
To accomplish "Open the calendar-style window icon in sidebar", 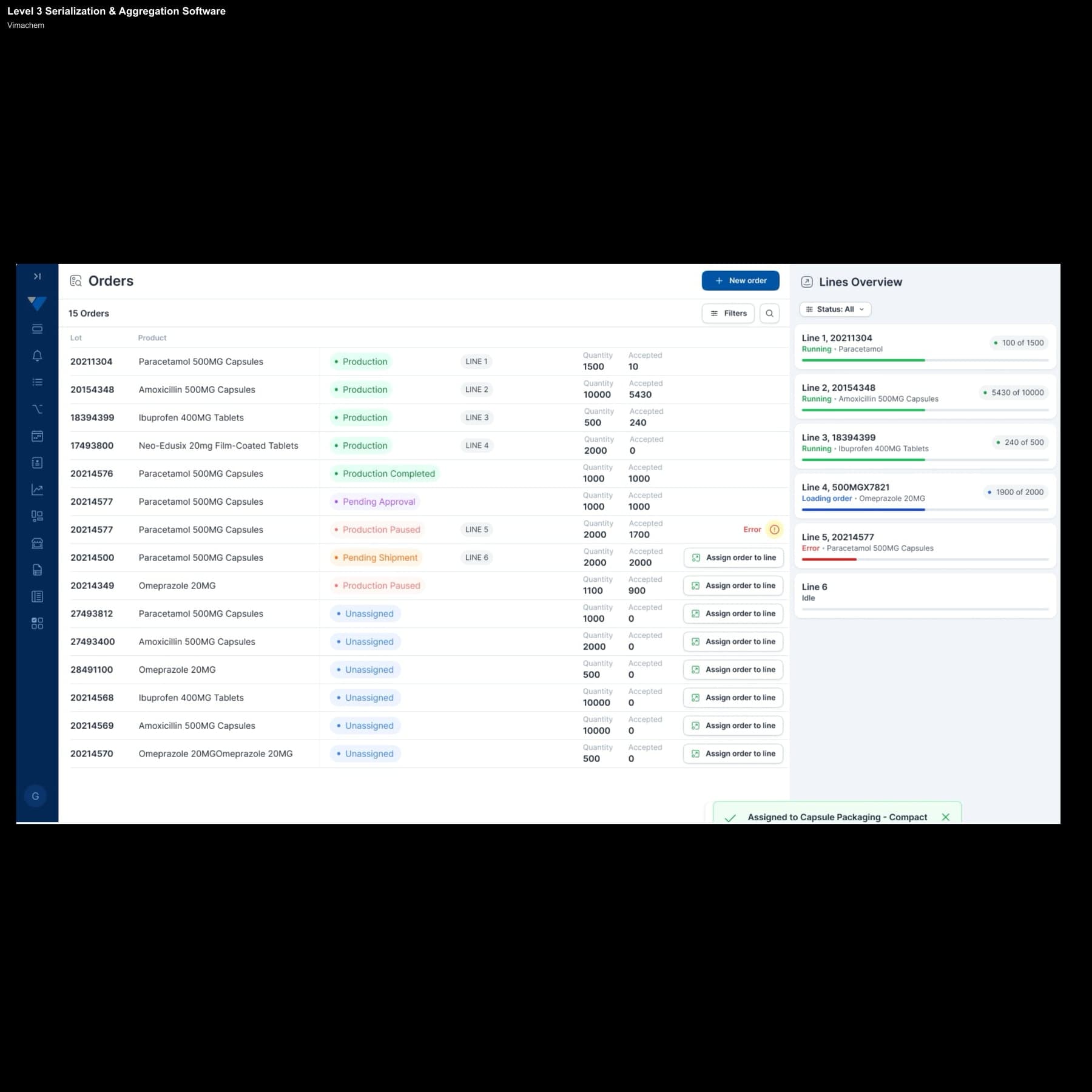I will point(37,436).
